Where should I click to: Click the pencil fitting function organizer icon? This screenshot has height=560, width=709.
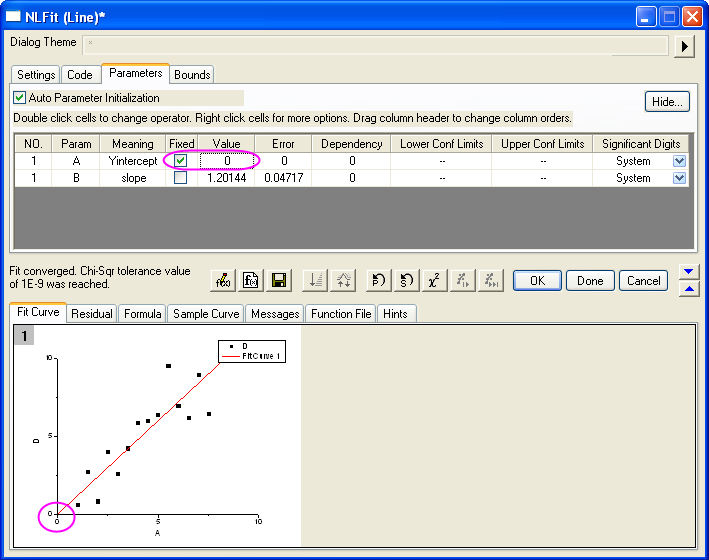225,281
